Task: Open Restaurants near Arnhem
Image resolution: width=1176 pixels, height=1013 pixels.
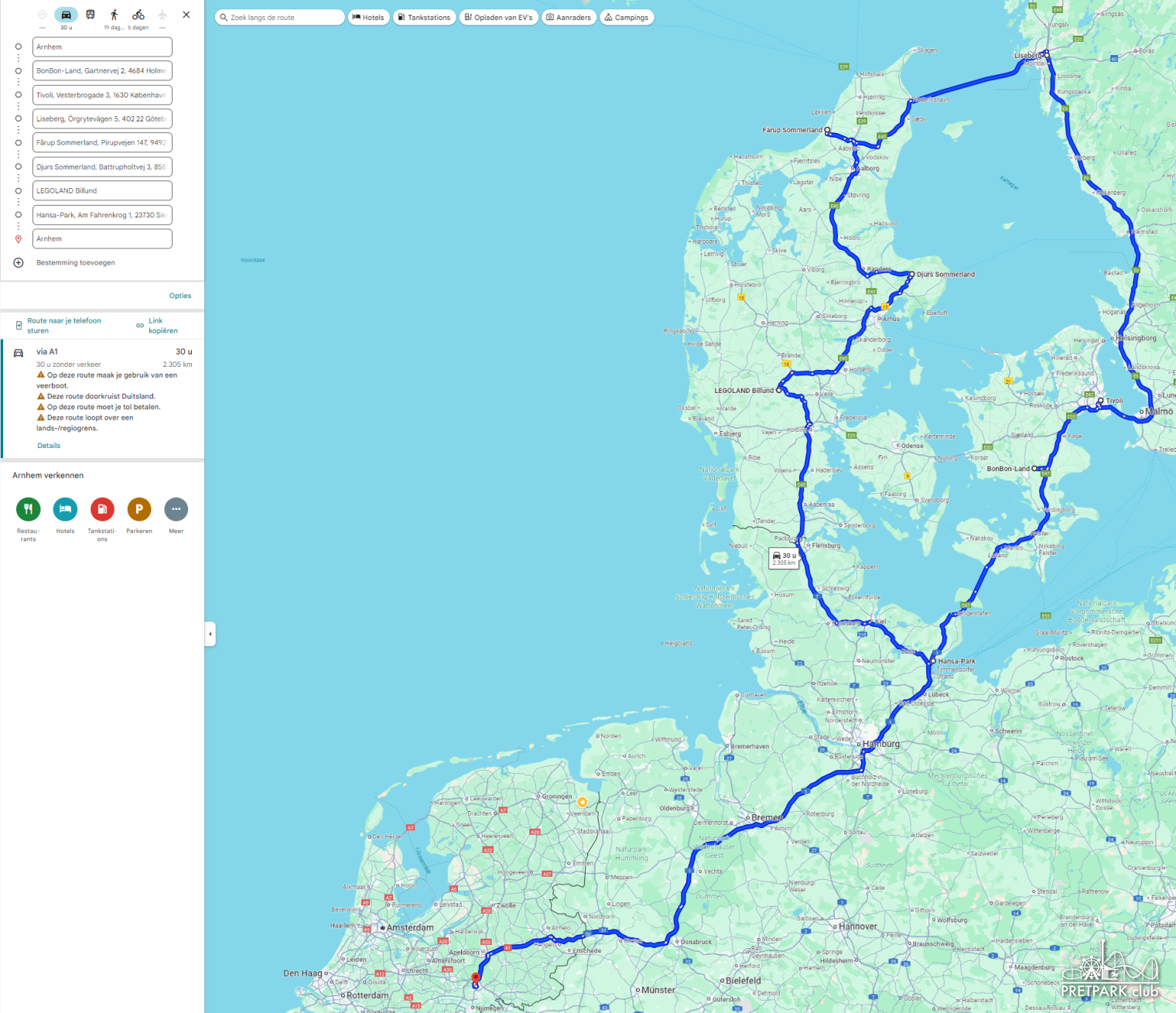Action: (29, 509)
